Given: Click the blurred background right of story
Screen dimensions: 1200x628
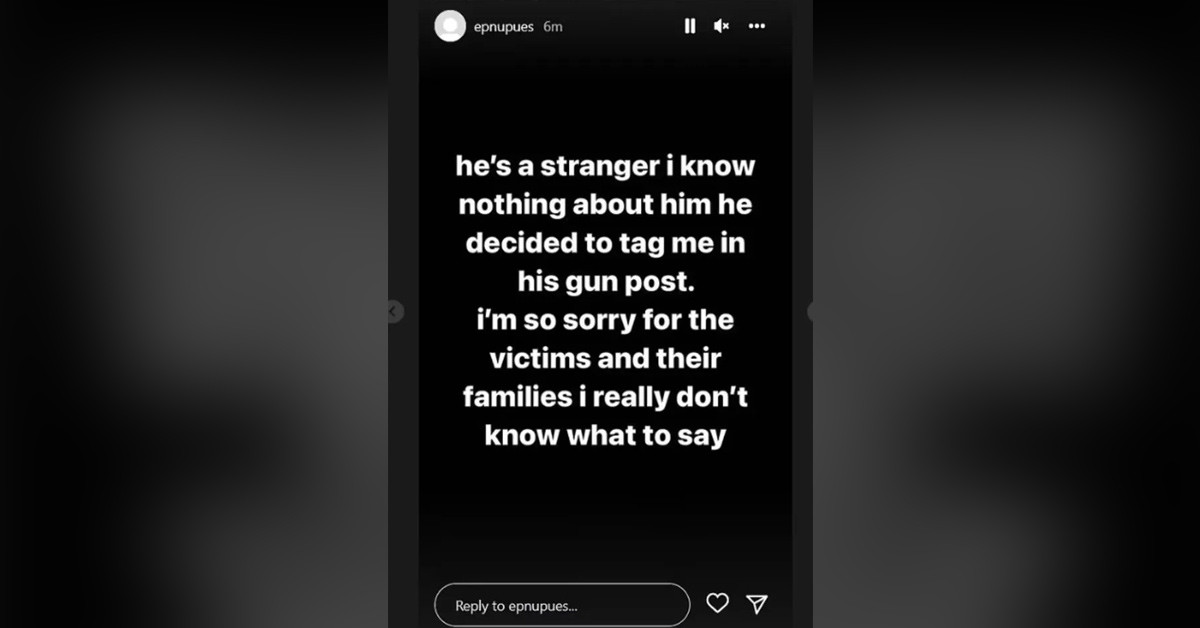Looking at the screenshot, I should coord(1006,314).
